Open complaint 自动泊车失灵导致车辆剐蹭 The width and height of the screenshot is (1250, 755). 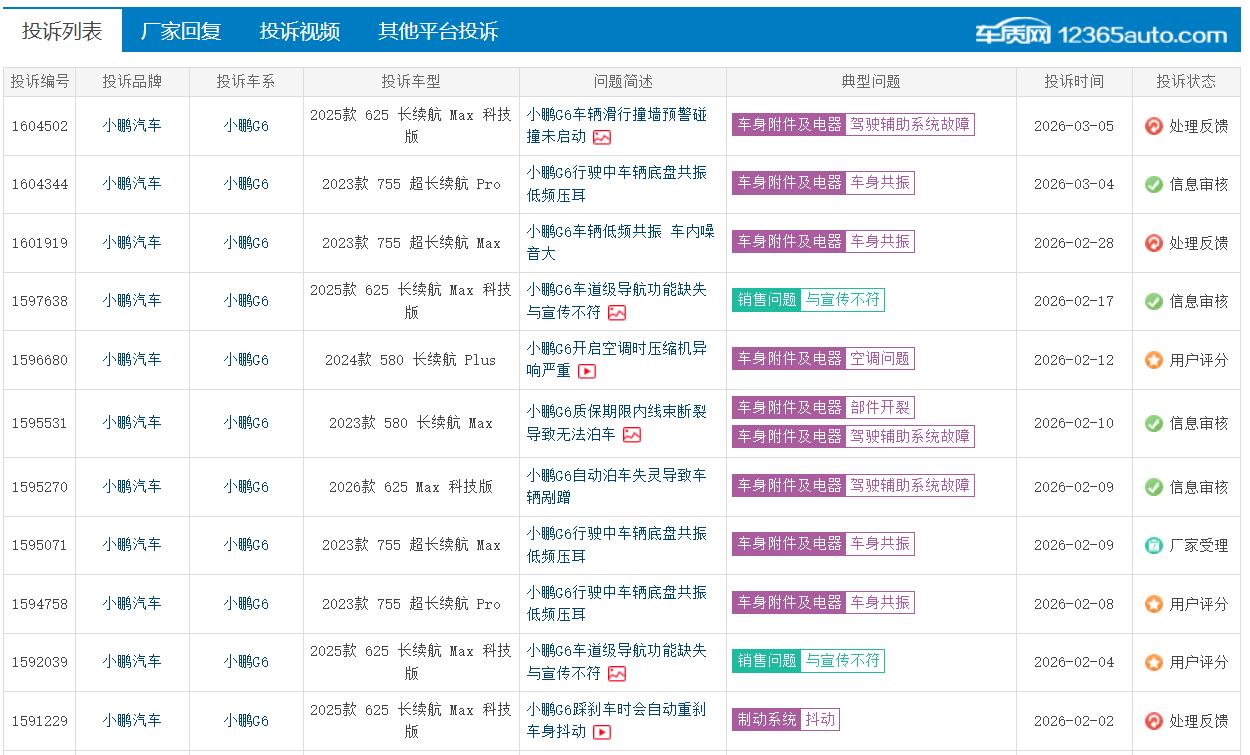[x=617, y=486]
